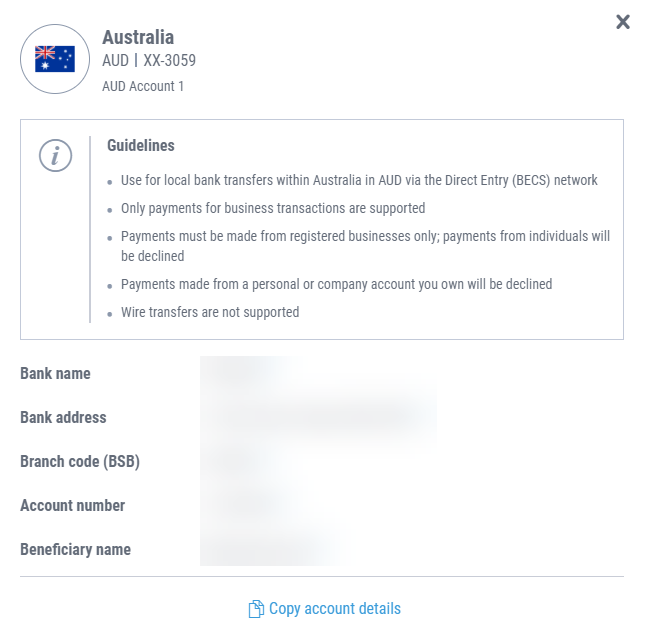Click the AUD | XX-3059 account identifier
This screenshot has height=637, width=646.
pyautogui.click(x=149, y=60)
